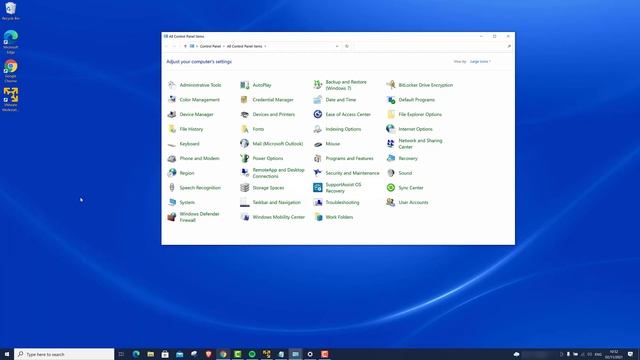
Task: Select the Microsoft Edge desktop shortcut
Action: coord(11,42)
